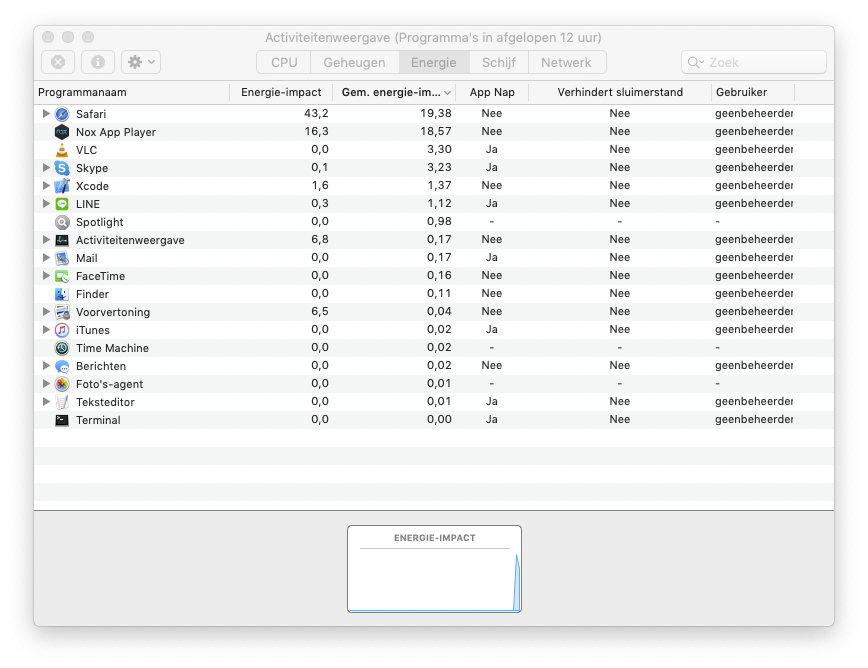
Task: Click Nox App Player average 18,57
Action: pyautogui.click(x=436, y=131)
